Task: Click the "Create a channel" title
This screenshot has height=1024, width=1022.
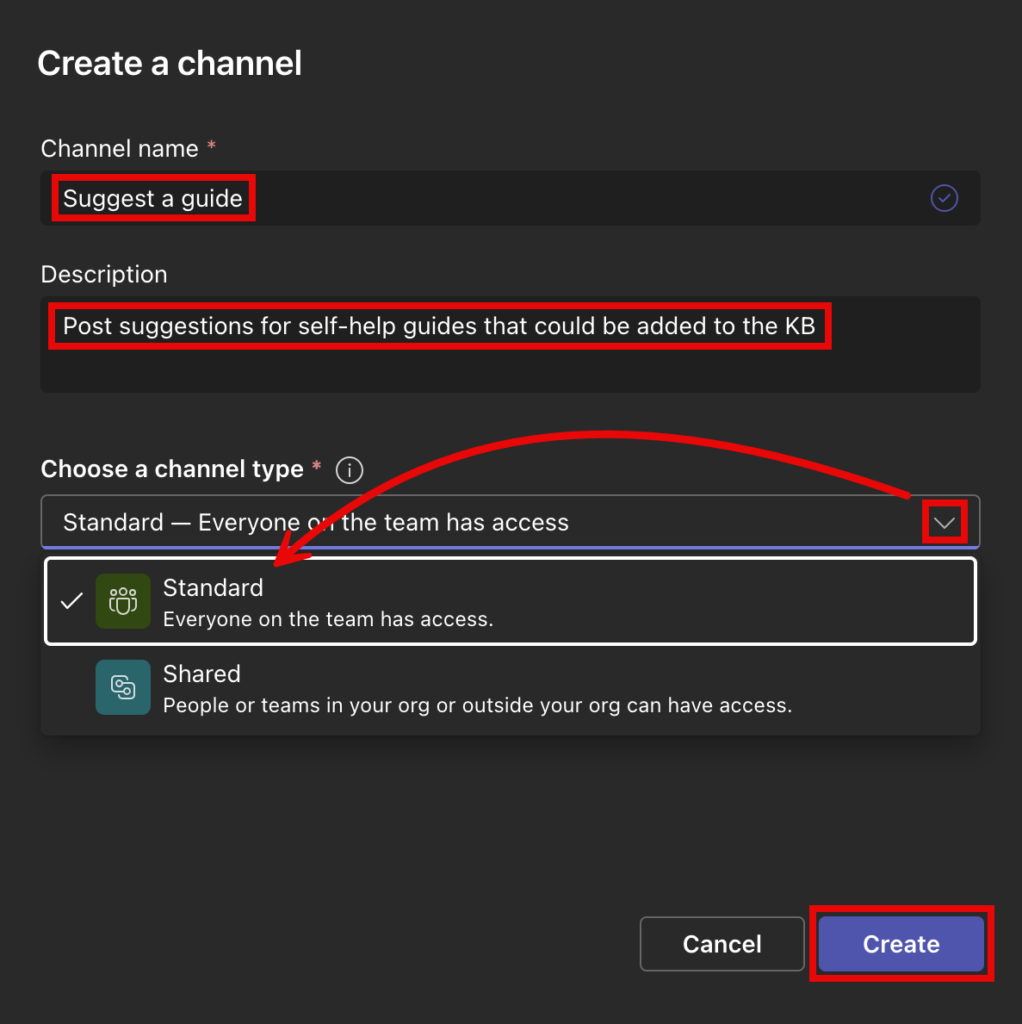Action: click(169, 63)
